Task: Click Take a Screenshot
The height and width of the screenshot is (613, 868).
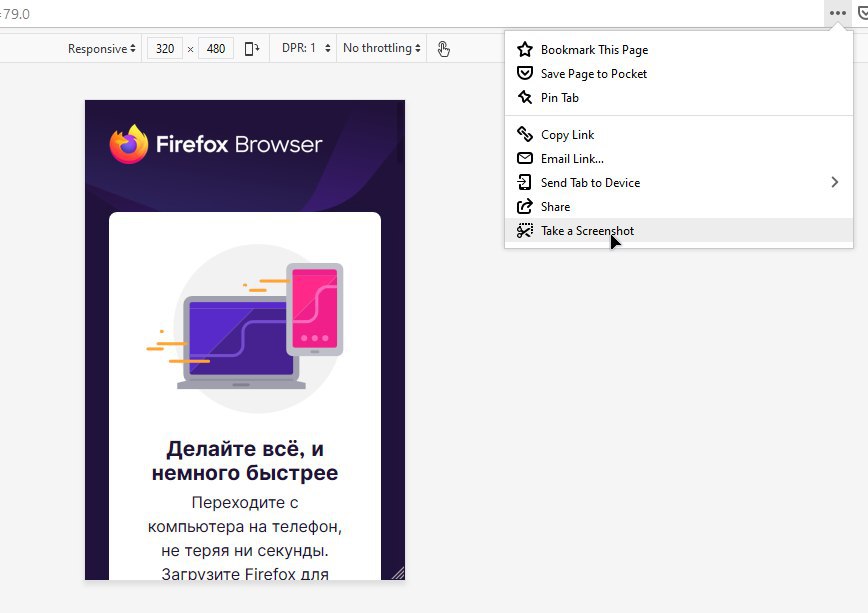Action: [679, 230]
